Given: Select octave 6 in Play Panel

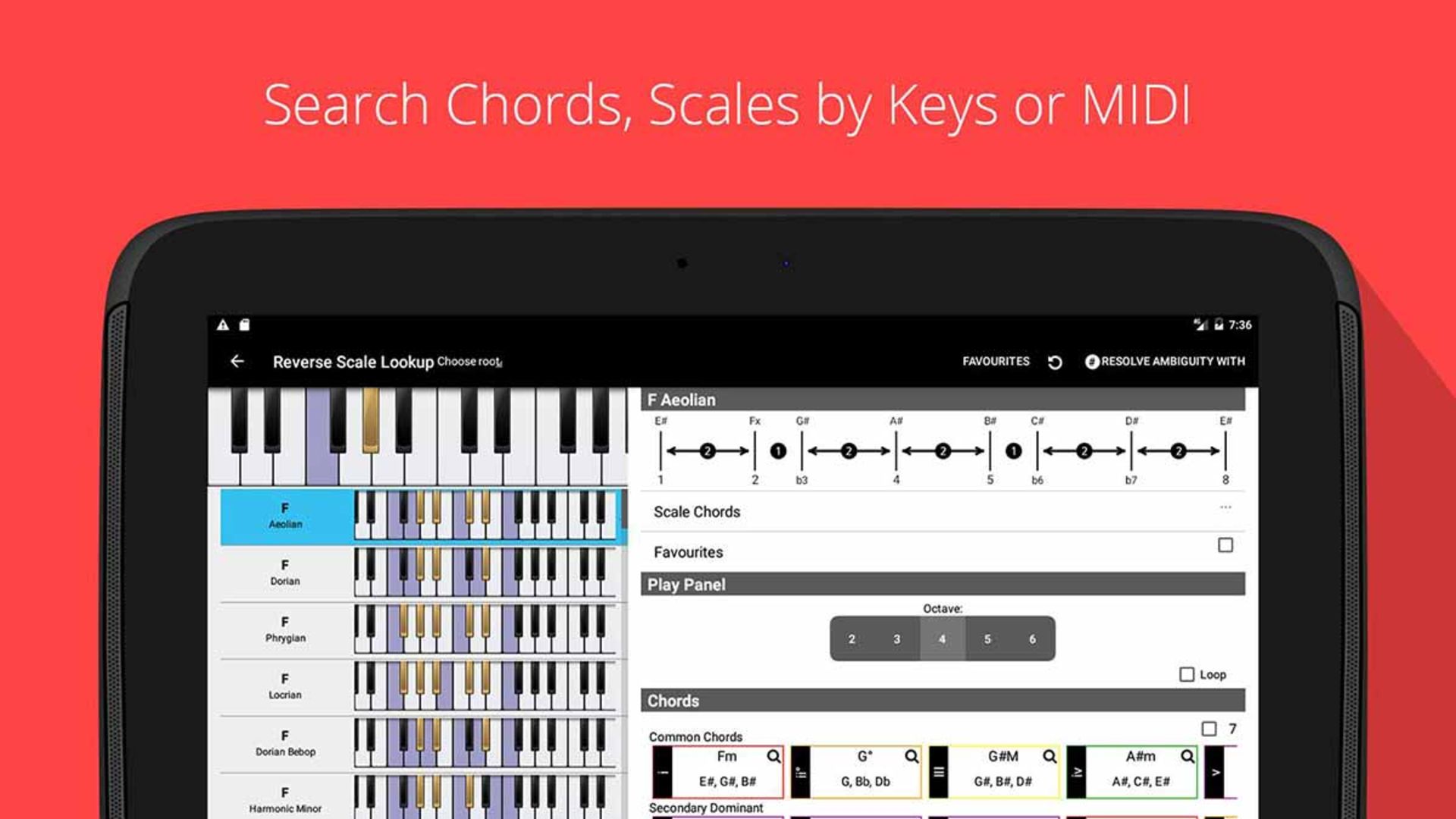Looking at the screenshot, I should (x=1031, y=639).
